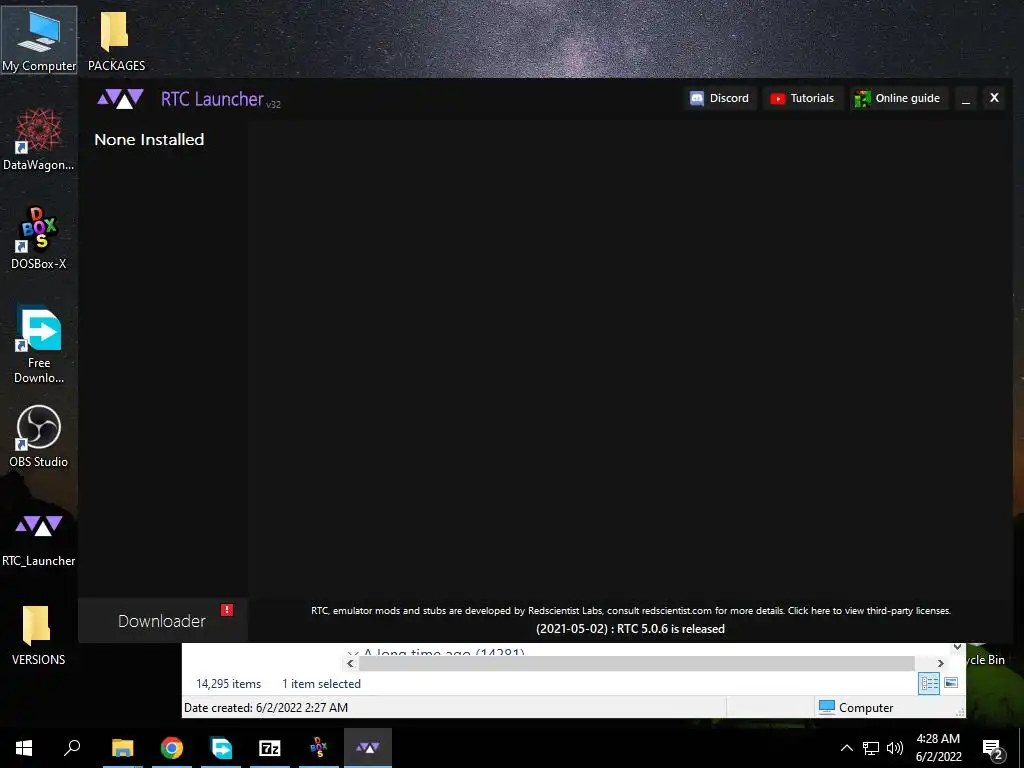This screenshot has width=1024, height=768.
Task: Select the OBS Studio desktop shortcut
Action: pyautogui.click(x=39, y=436)
